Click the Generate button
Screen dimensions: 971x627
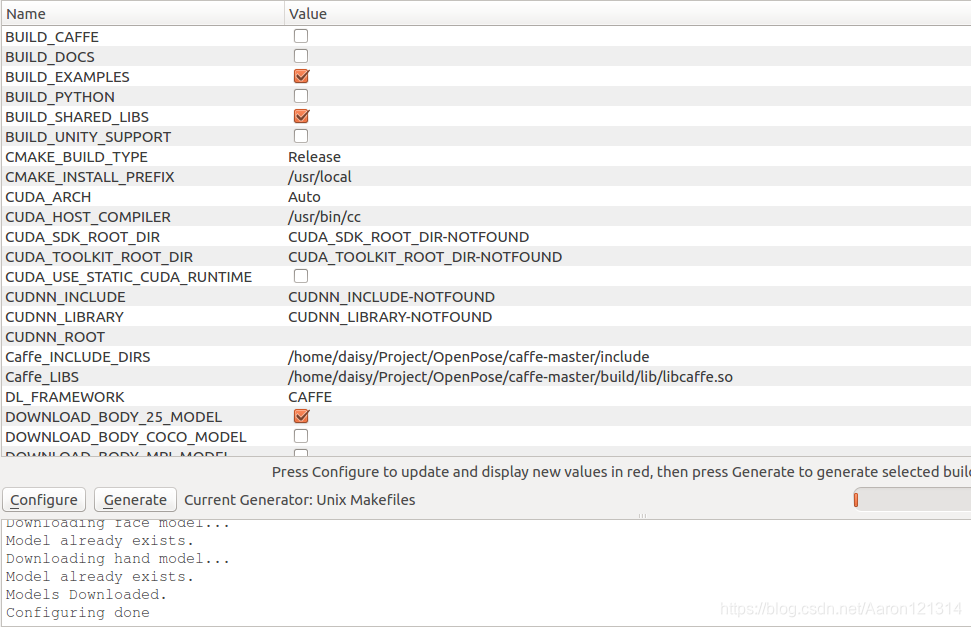(x=135, y=499)
